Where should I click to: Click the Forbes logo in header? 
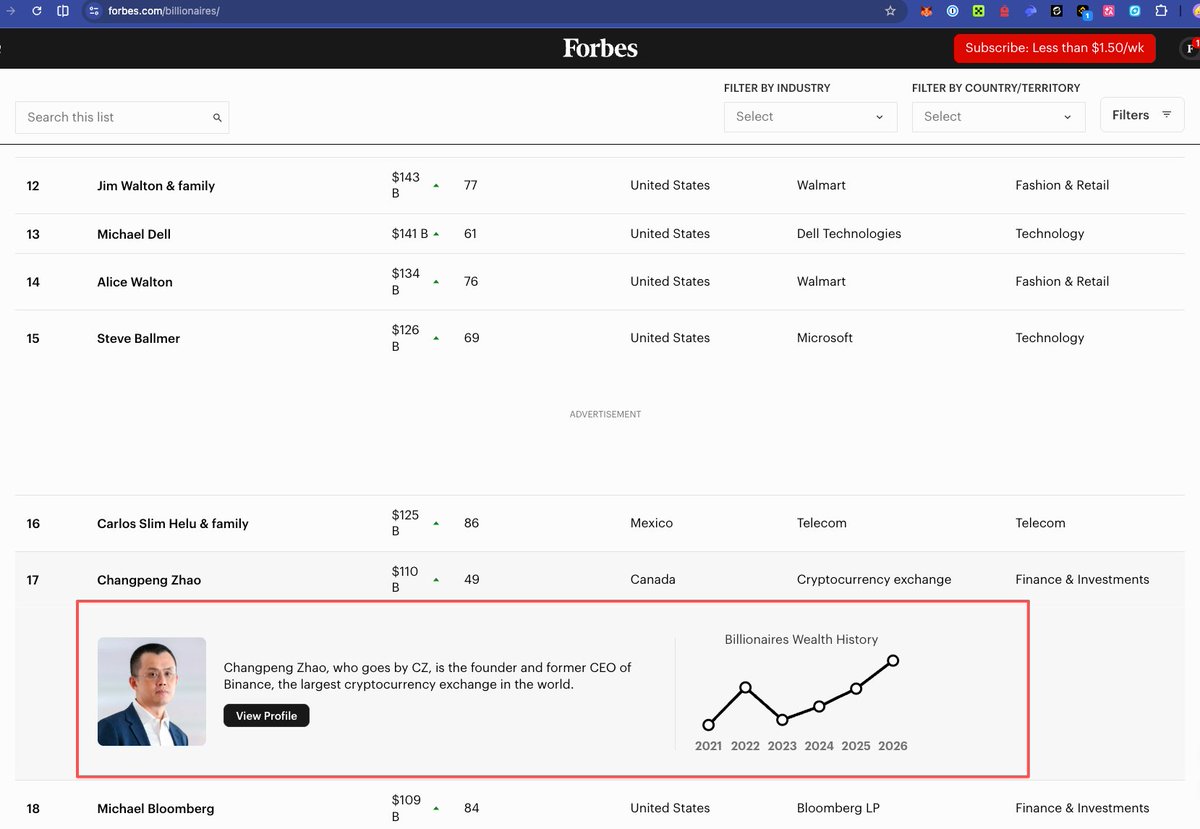coord(600,48)
